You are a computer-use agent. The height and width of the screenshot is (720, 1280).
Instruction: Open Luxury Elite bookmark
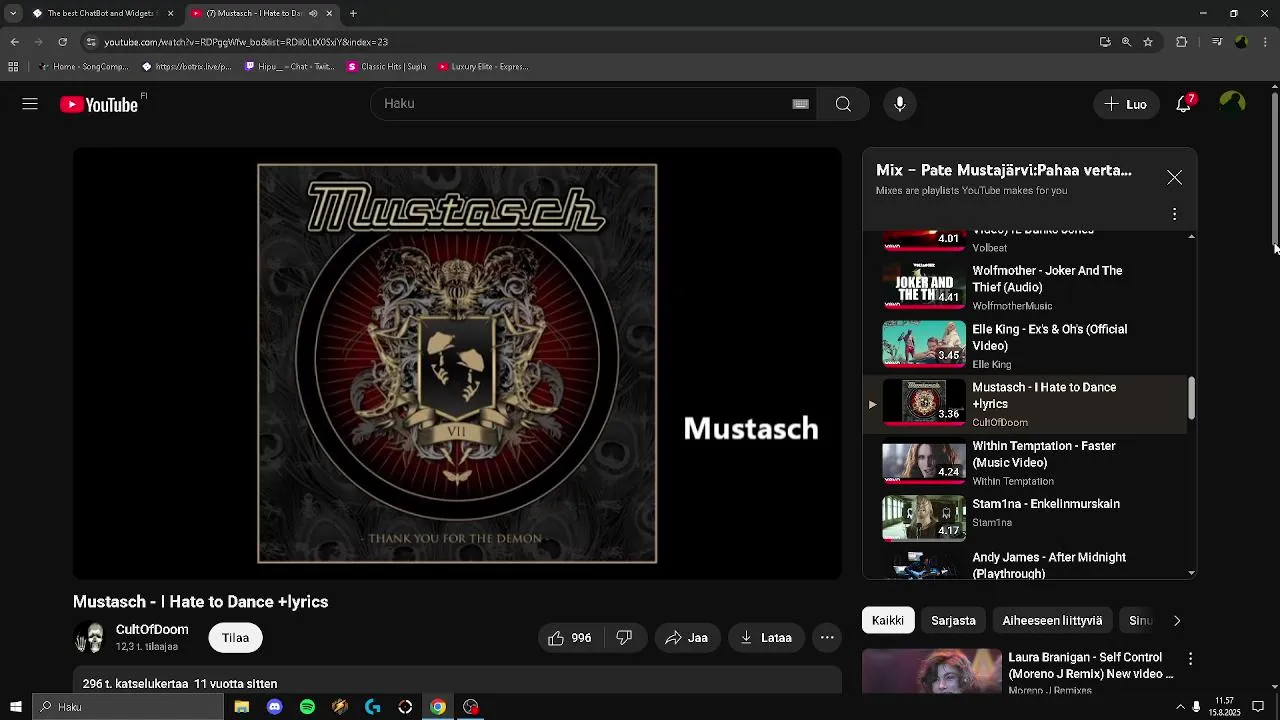(483, 67)
